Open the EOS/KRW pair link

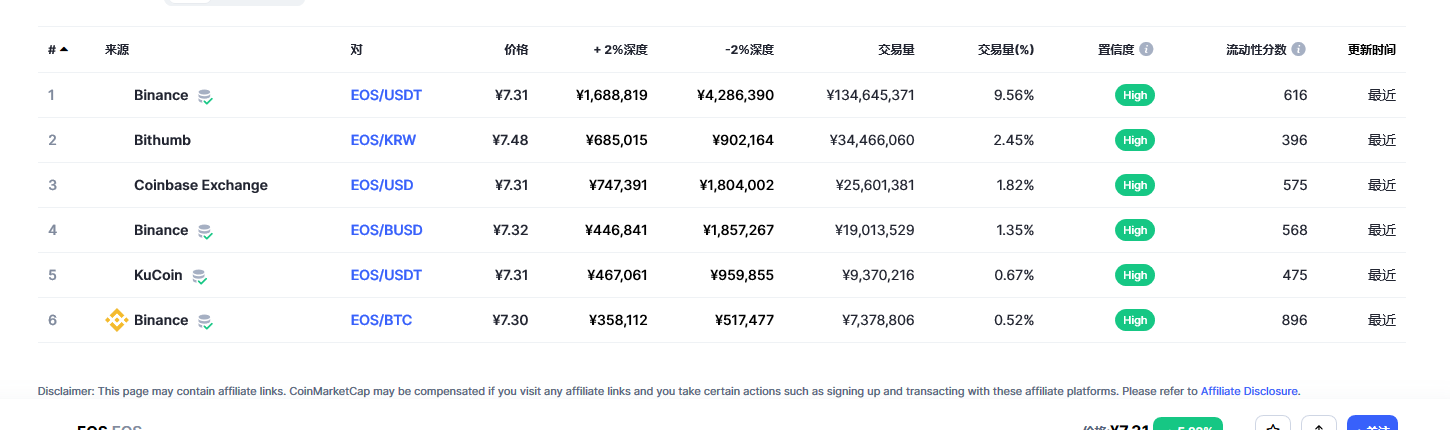pyautogui.click(x=383, y=140)
